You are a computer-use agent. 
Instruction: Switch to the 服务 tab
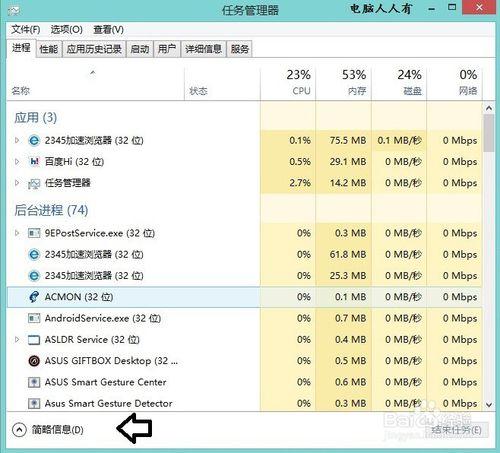(239, 49)
